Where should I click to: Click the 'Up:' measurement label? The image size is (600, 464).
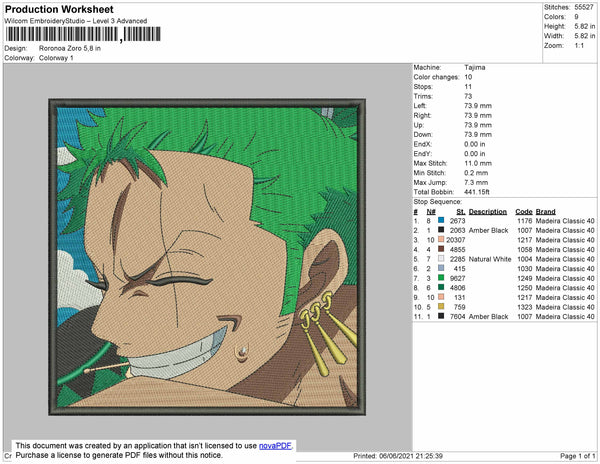coord(419,125)
